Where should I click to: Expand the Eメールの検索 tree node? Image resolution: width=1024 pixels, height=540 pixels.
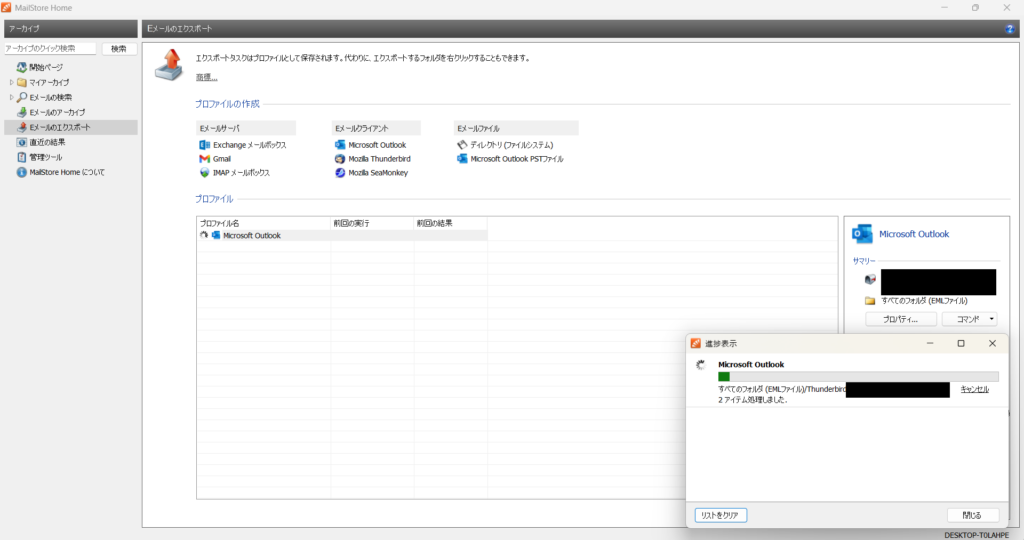pos(11,97)
